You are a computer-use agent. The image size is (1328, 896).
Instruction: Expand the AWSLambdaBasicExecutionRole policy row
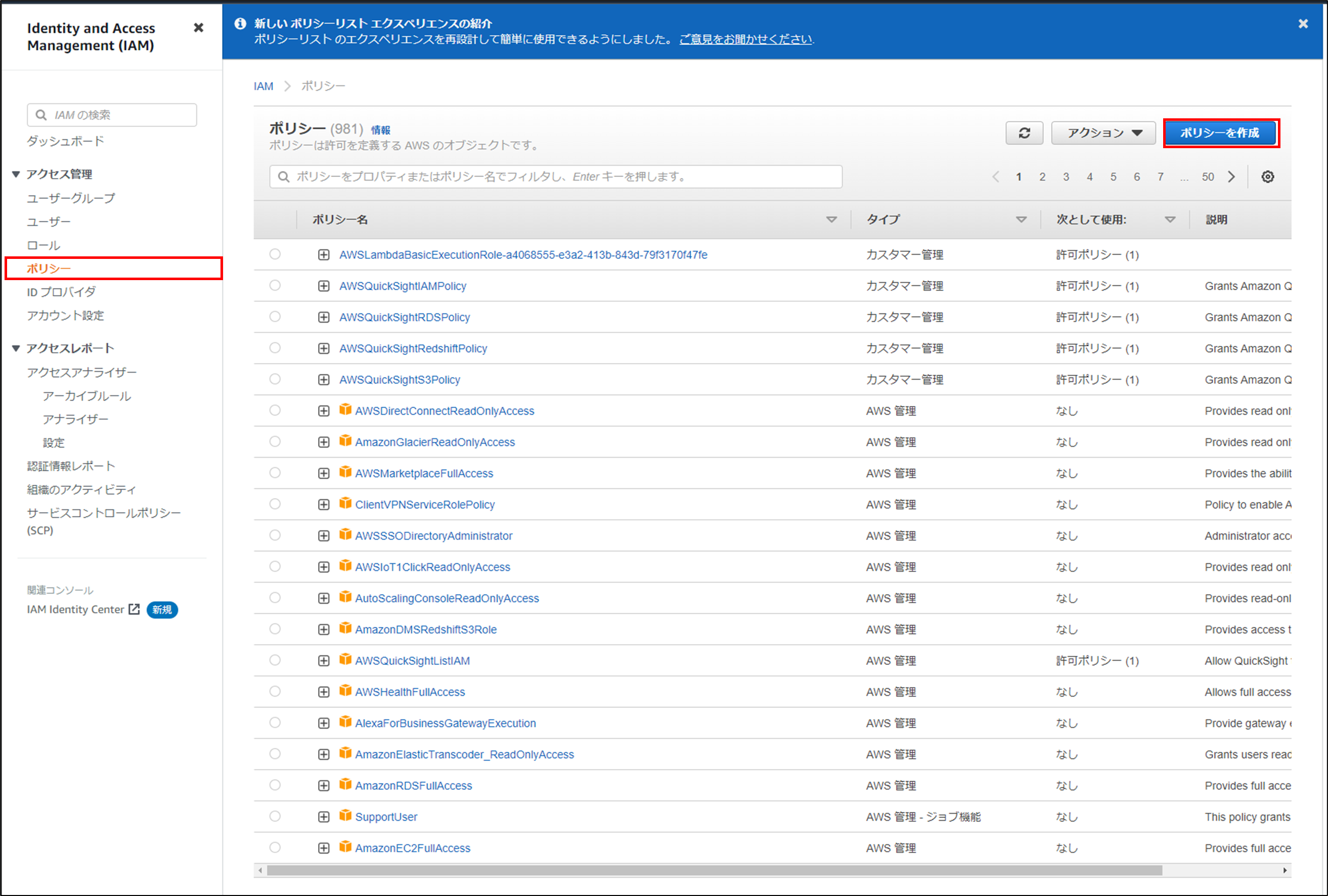[x=324, y=254]
